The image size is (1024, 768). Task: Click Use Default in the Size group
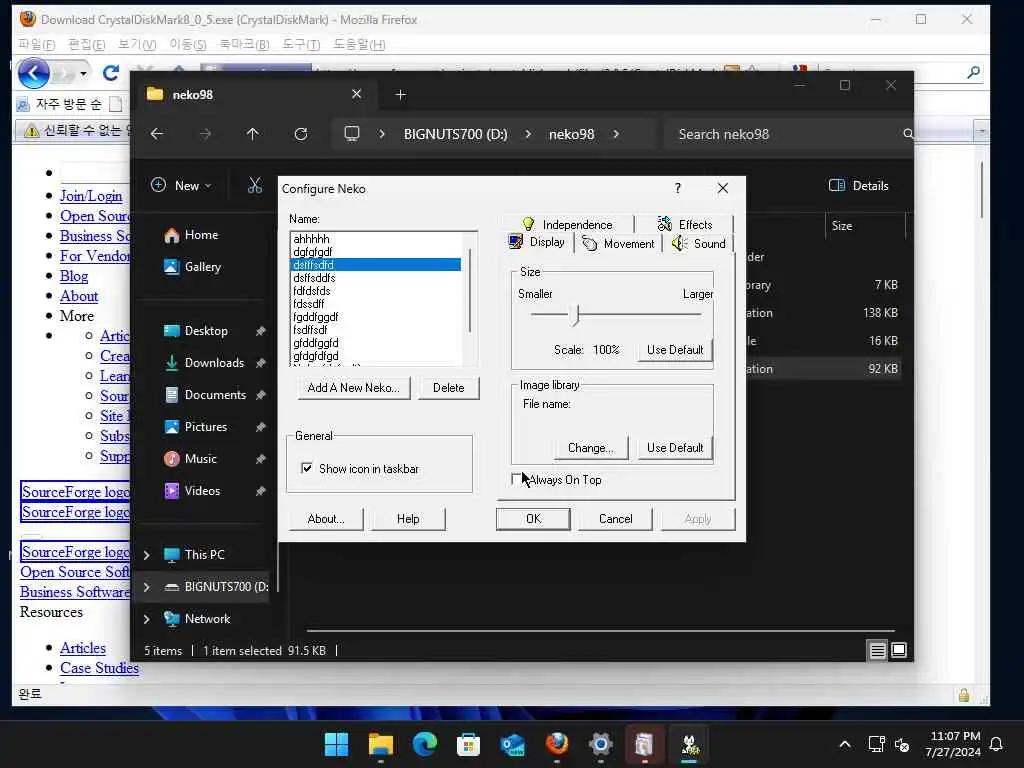pyautogui.click(x=675, y=349)
